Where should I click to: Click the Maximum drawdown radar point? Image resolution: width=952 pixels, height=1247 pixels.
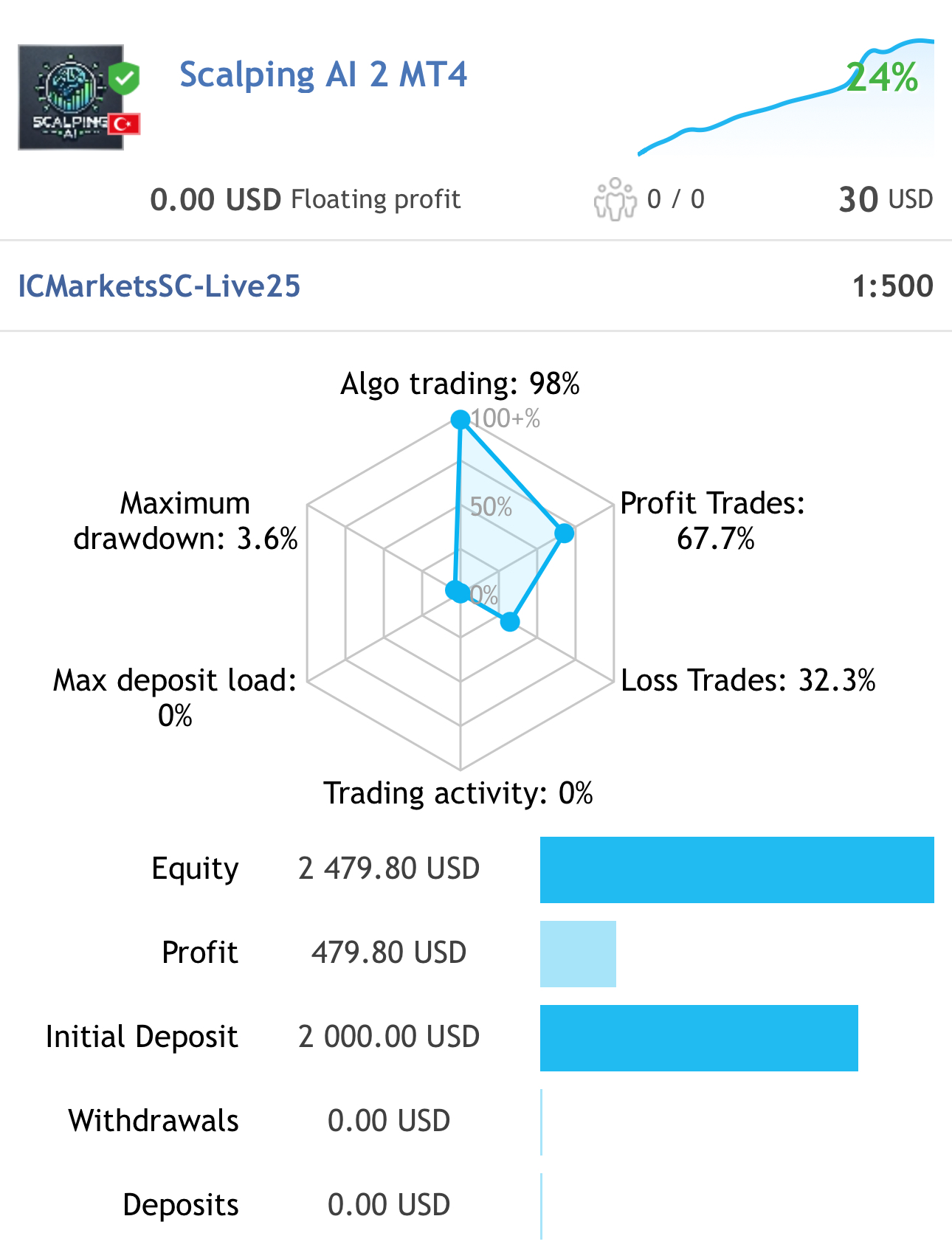pyautogui.click(x=455, y=590)
